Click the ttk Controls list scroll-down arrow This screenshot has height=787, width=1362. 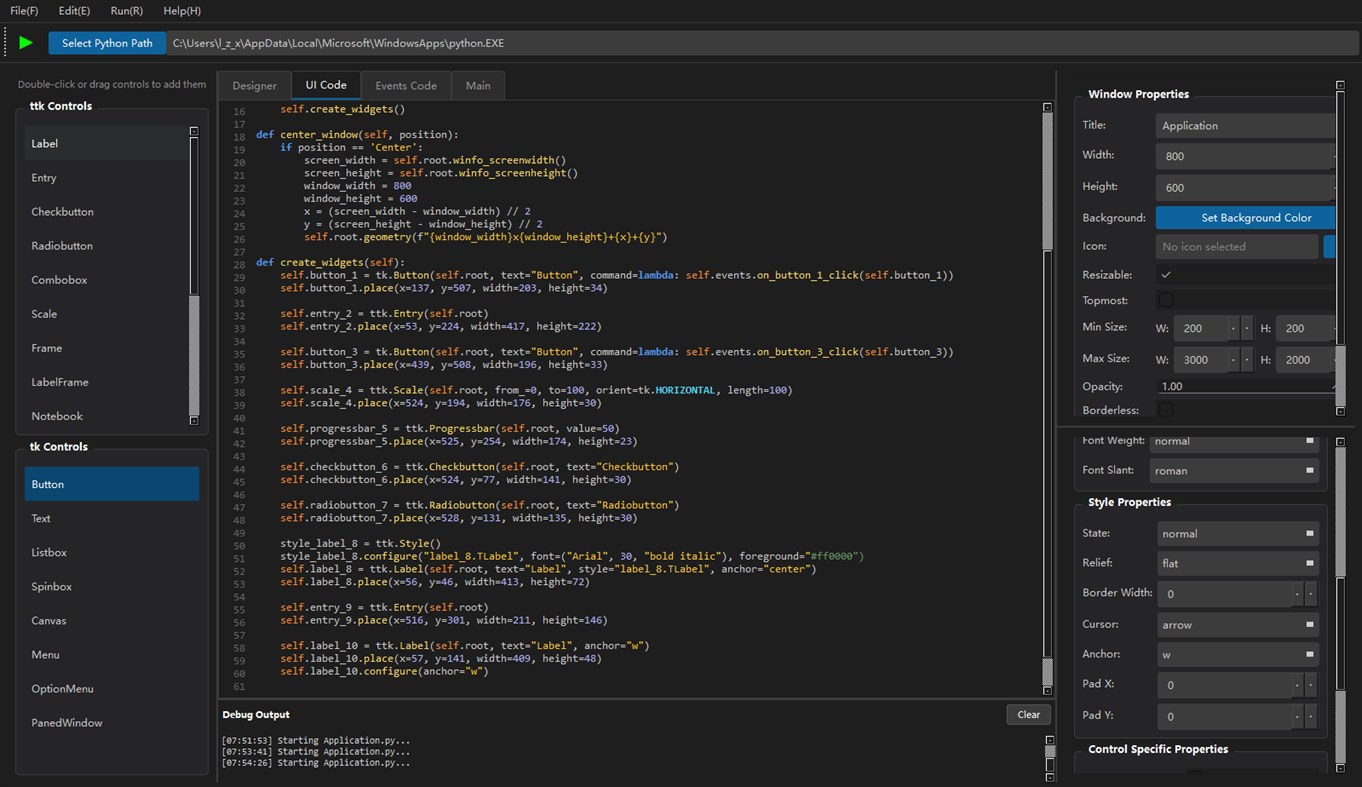[x=194, y=421]
